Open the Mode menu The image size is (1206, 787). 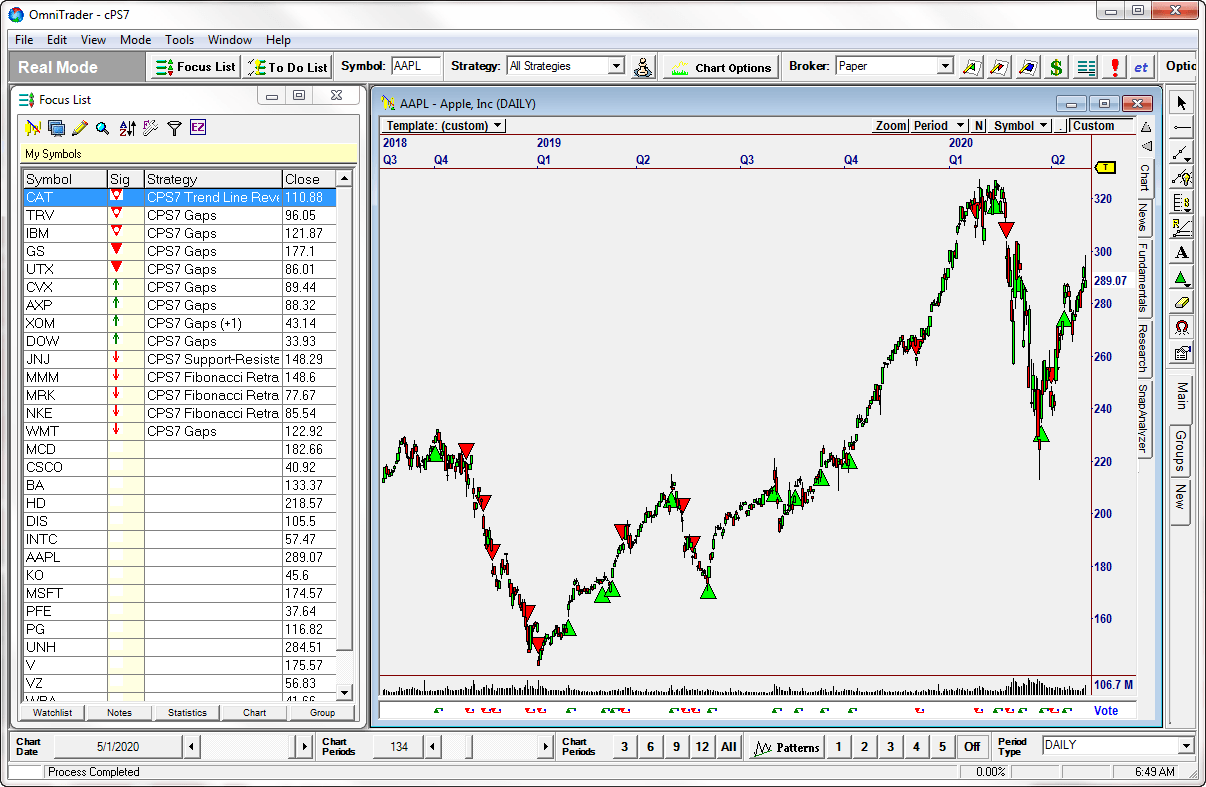pyautogui.click(x=135, y=40)
